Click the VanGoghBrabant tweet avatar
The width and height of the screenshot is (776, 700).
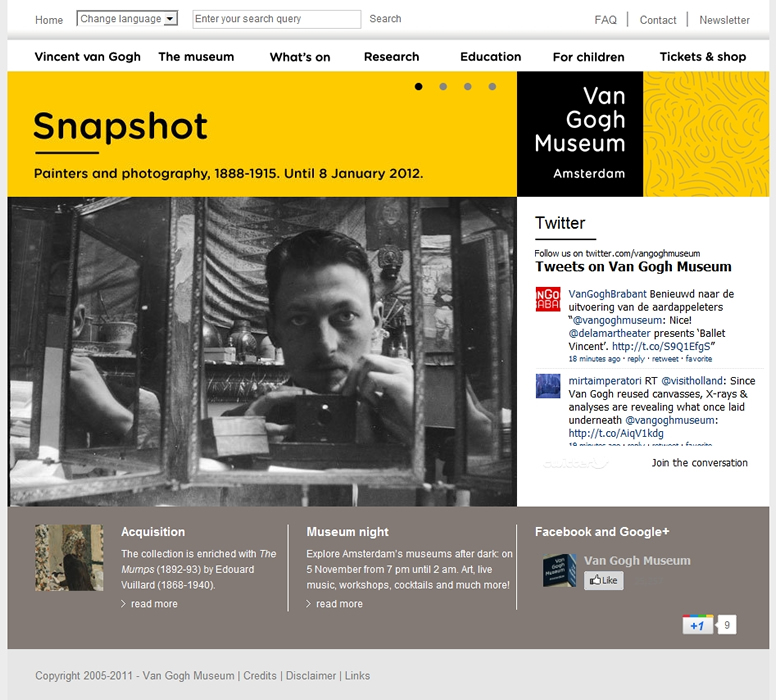click(x=548, y=300)
